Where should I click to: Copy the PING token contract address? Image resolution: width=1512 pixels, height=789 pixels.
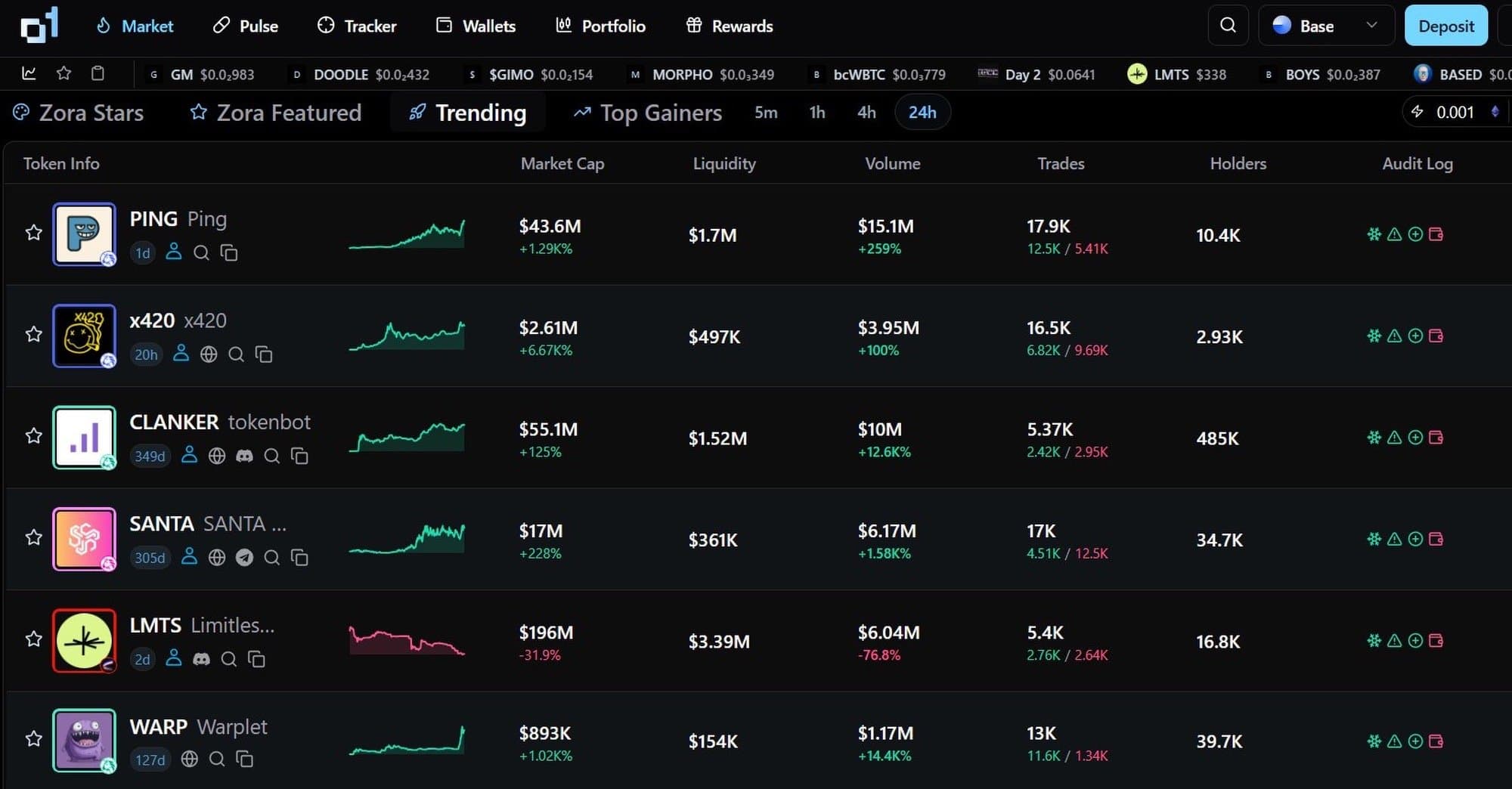tap(228, 253)
